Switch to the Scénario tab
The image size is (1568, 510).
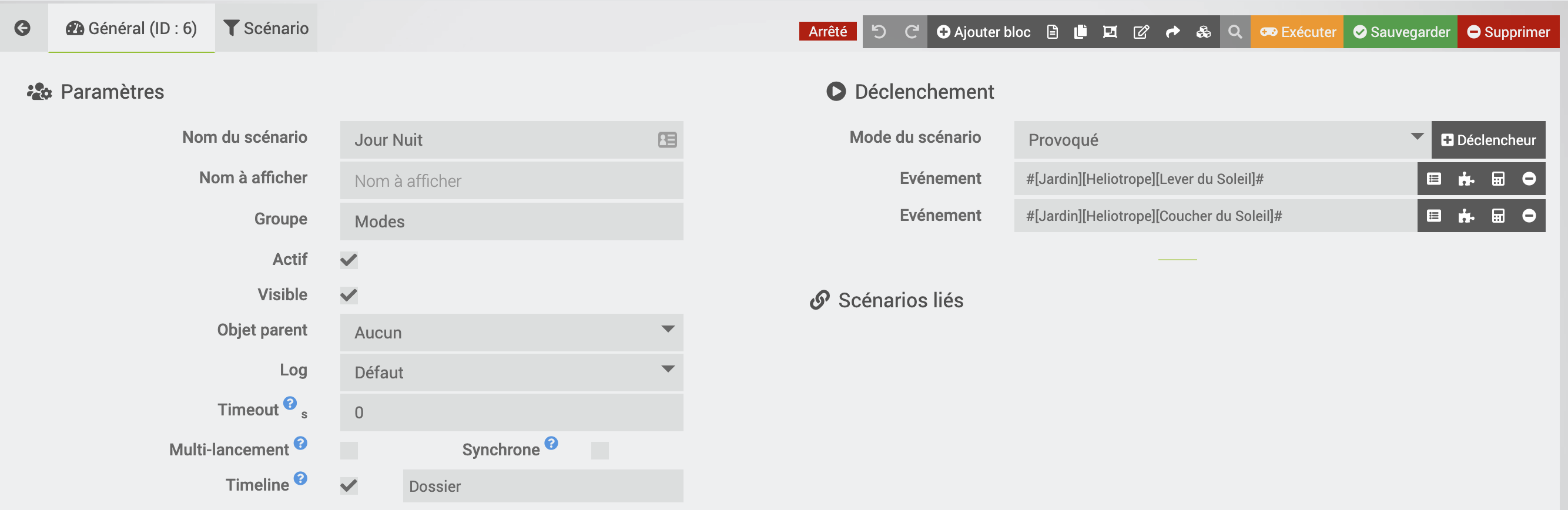266,28
